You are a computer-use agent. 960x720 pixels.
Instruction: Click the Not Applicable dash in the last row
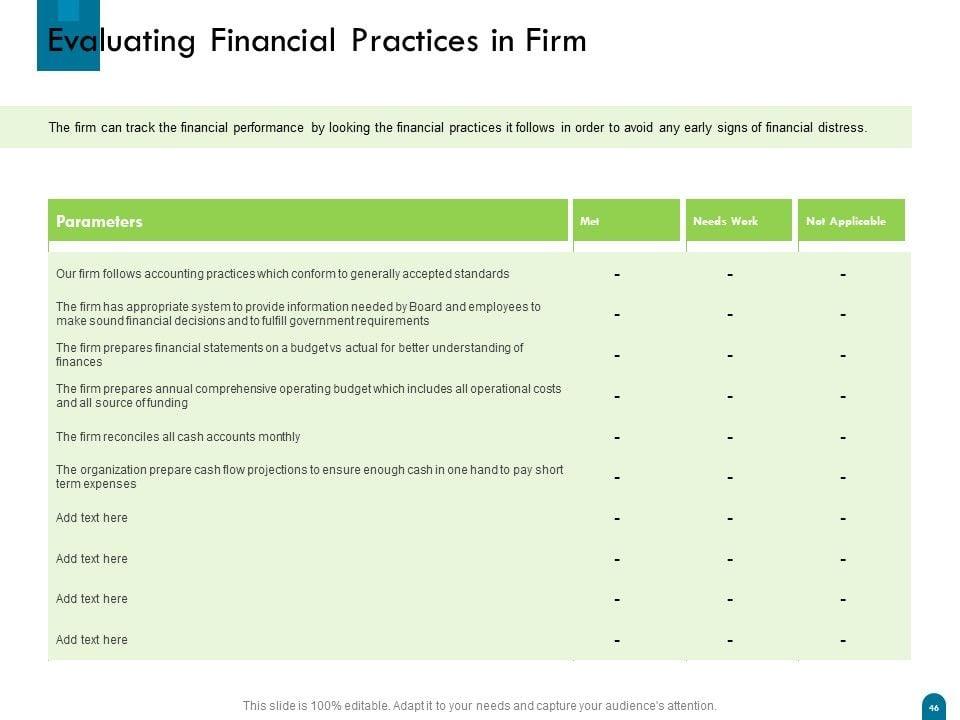pos(843,641)
